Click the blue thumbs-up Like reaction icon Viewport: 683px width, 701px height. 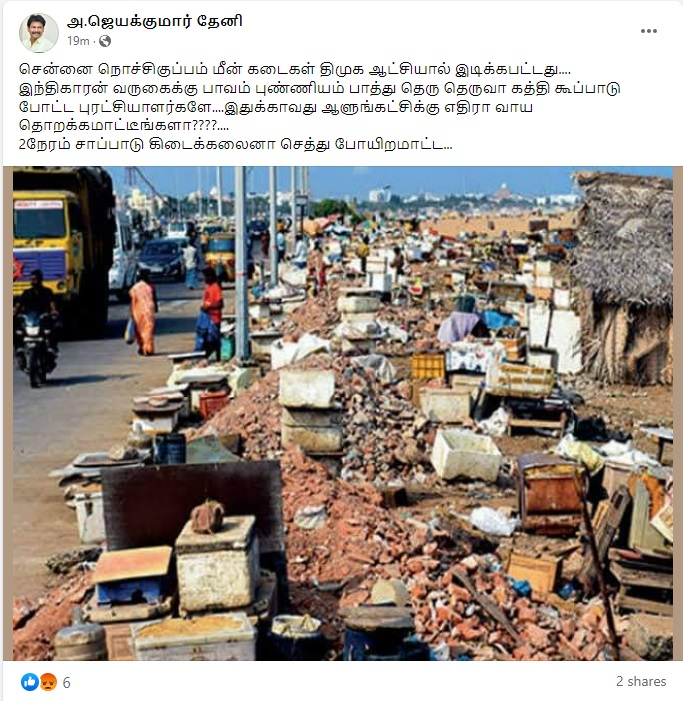[30, 682]
